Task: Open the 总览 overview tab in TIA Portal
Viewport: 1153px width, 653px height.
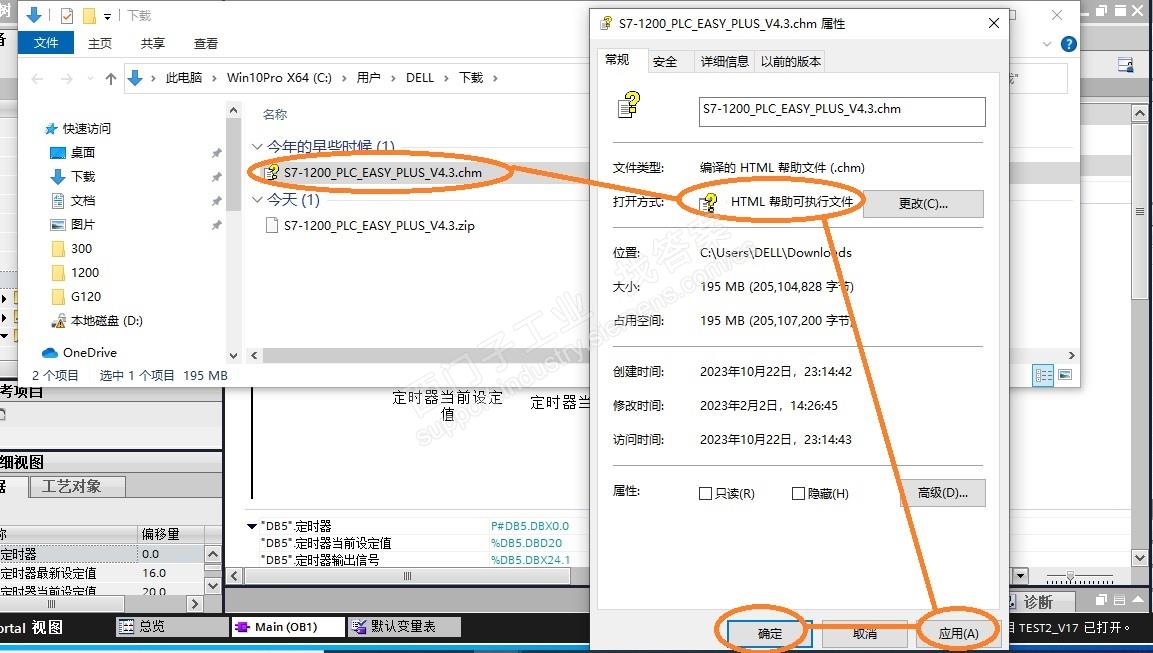Action: coord(171,627)
